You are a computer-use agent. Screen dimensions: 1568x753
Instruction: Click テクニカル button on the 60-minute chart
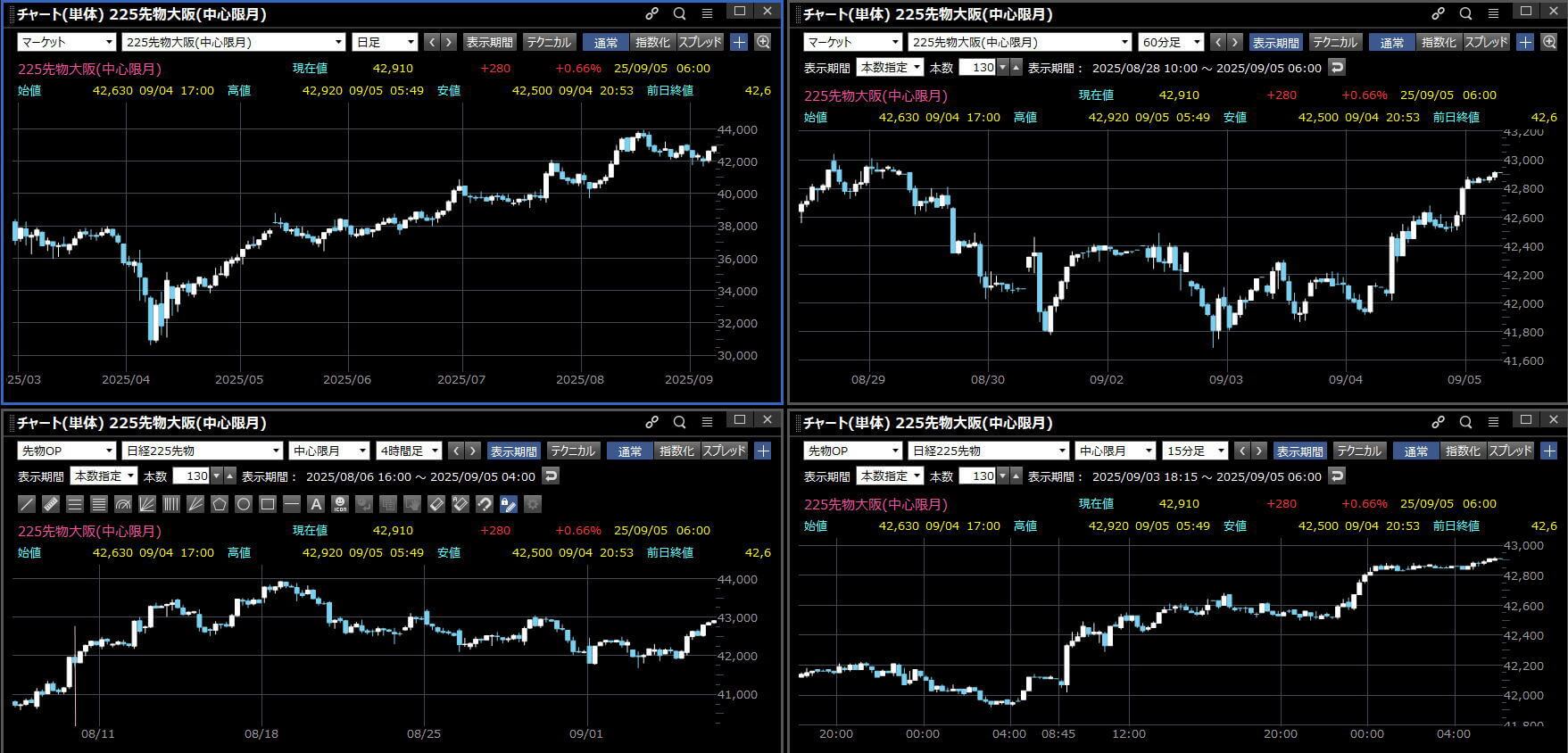[x=1334, y=42]
